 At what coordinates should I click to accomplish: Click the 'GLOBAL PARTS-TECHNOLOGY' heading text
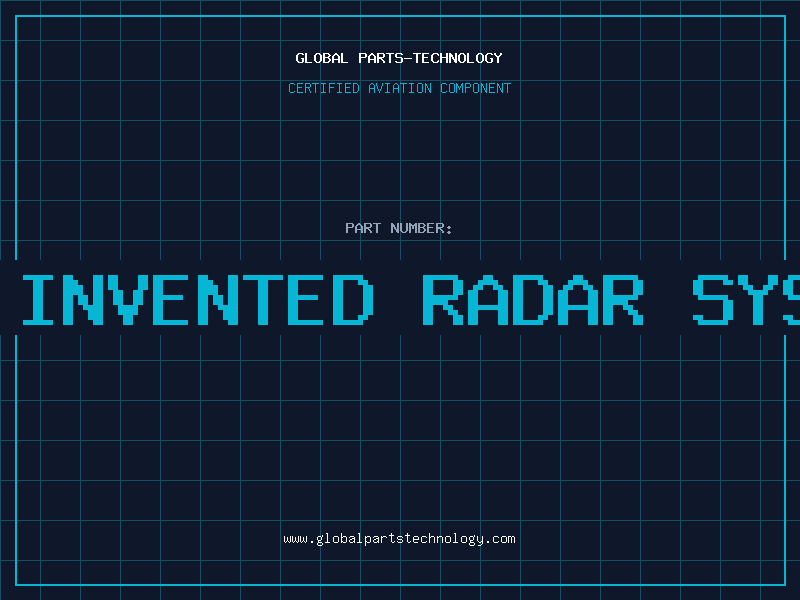[399, 58]
